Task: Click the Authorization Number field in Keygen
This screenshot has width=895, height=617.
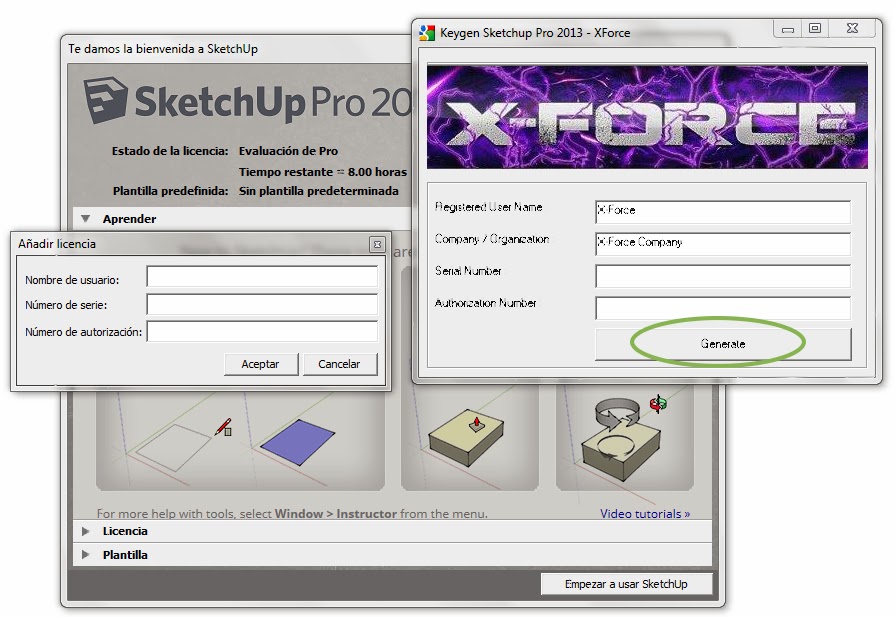Action: 723,308
